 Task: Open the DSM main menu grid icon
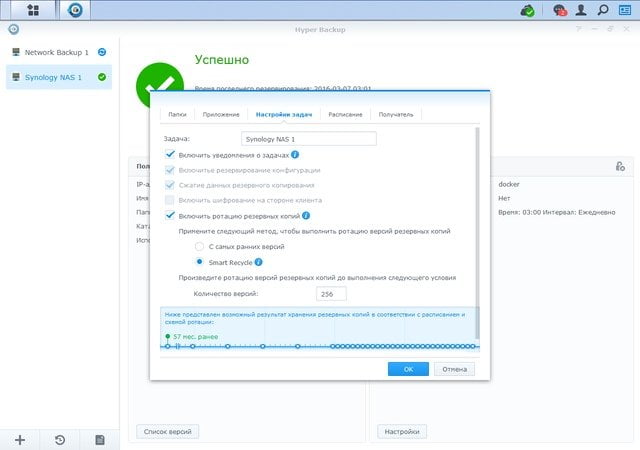tap(33, 10)
